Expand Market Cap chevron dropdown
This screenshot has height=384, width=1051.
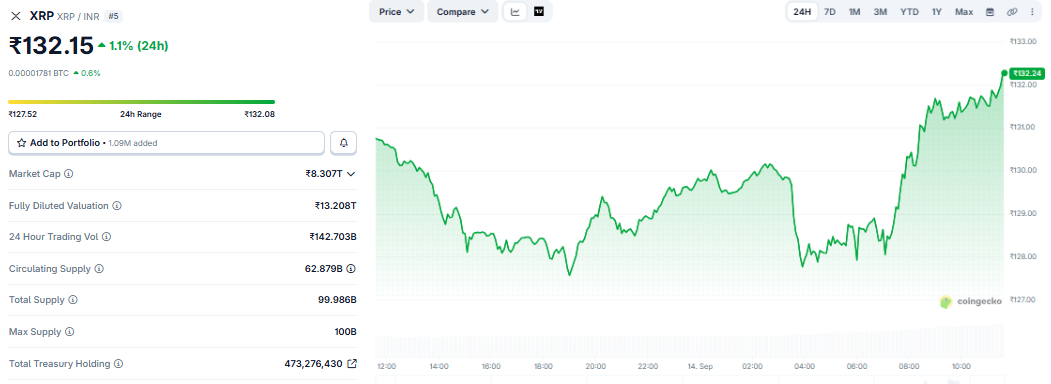[351, 174]
